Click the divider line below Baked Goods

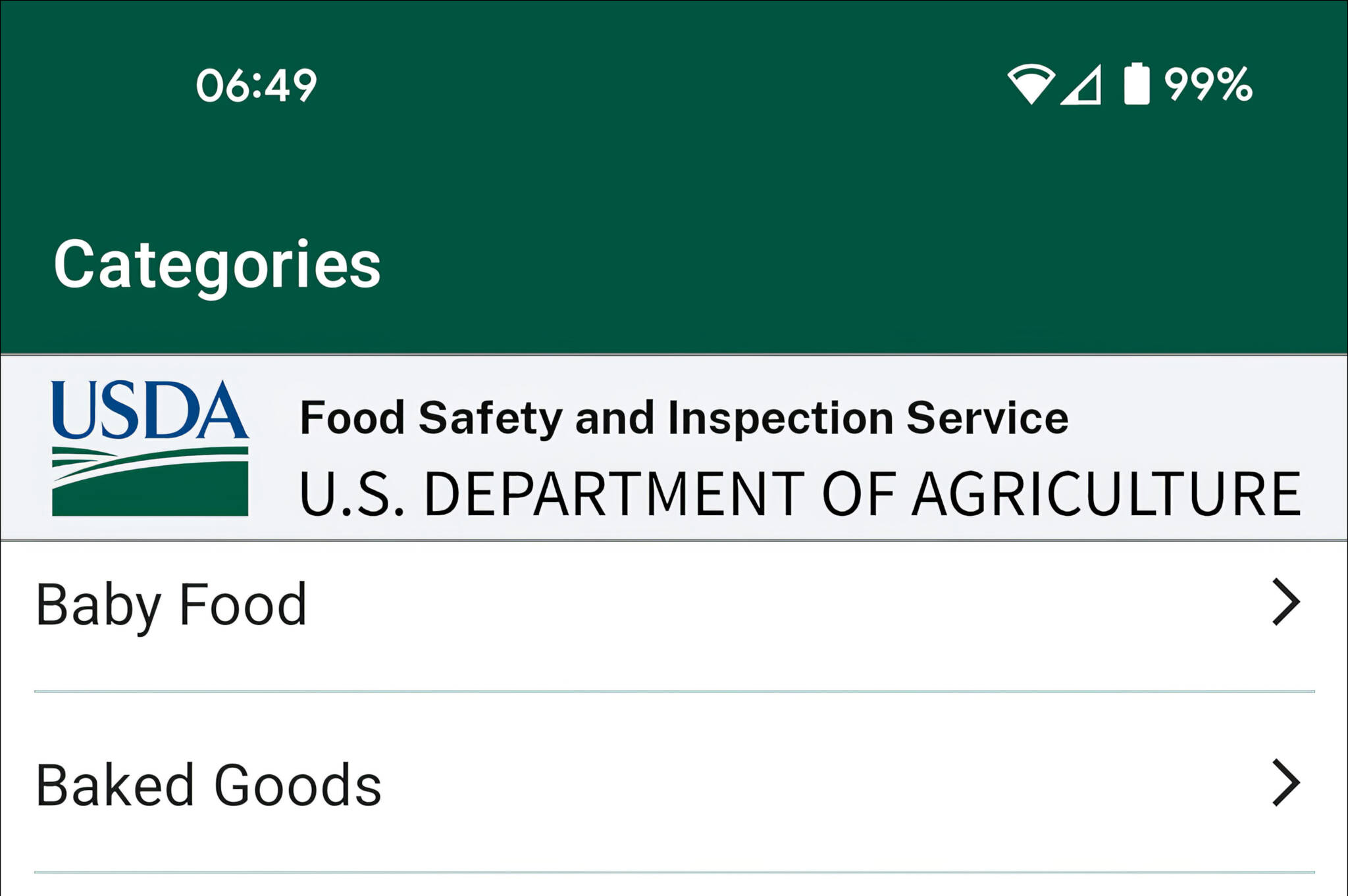(x=674, y=872)
